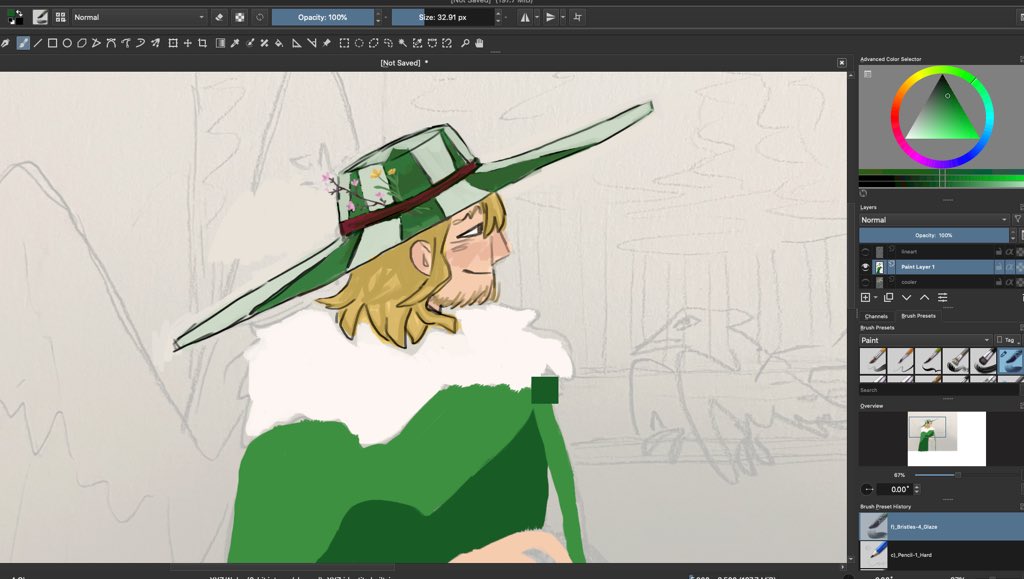Open the brush editor icon
This screenshot has width=1024, height=579.
[40, 17]
